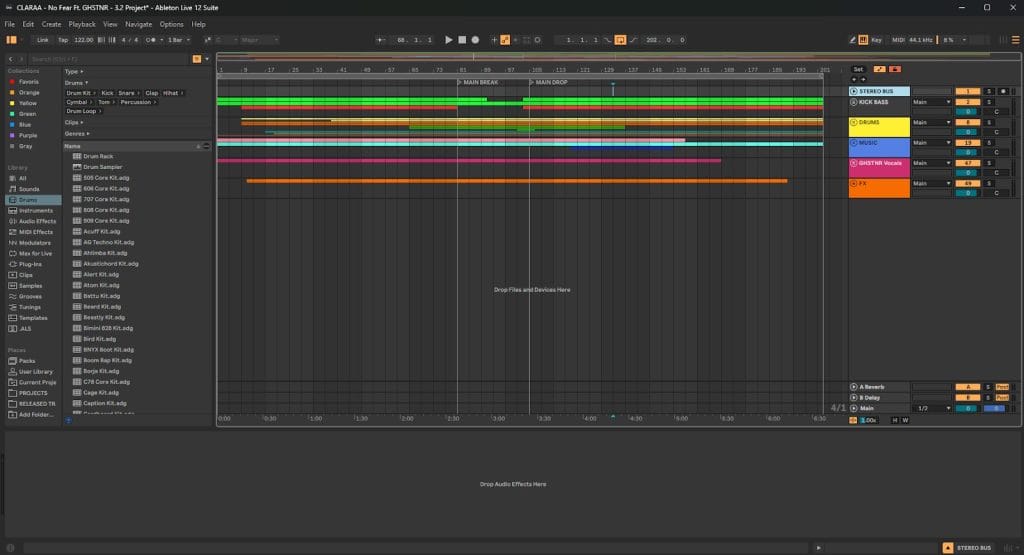This screenshot has height=555, width=1024.
Task: Open the 1 Bar quantization dropdown
Action: click(x=176, y=40)
